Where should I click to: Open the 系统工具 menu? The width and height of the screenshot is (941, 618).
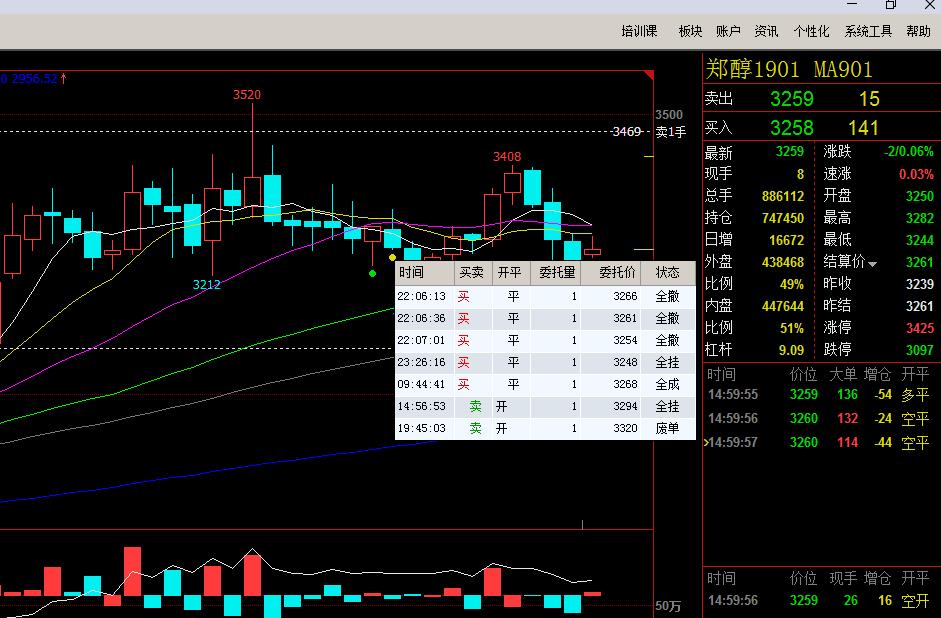point(868,31)
